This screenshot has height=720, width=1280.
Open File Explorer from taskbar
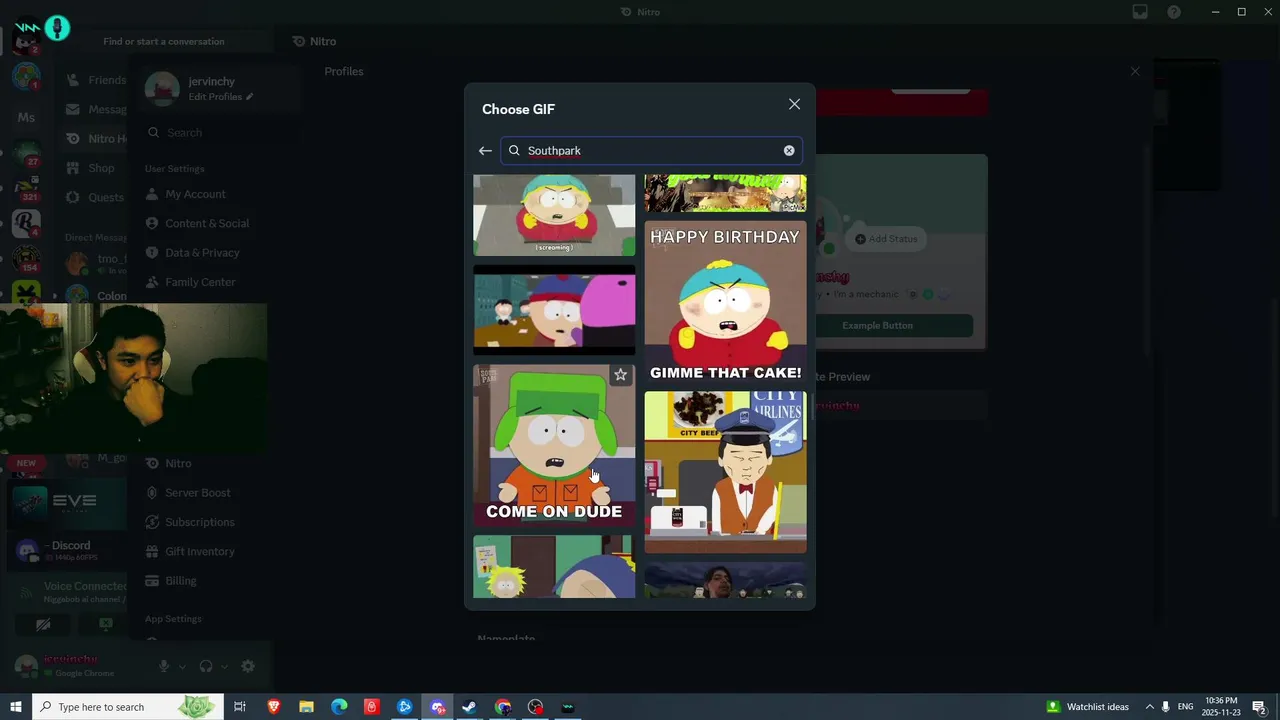click(x=306, y=707)
